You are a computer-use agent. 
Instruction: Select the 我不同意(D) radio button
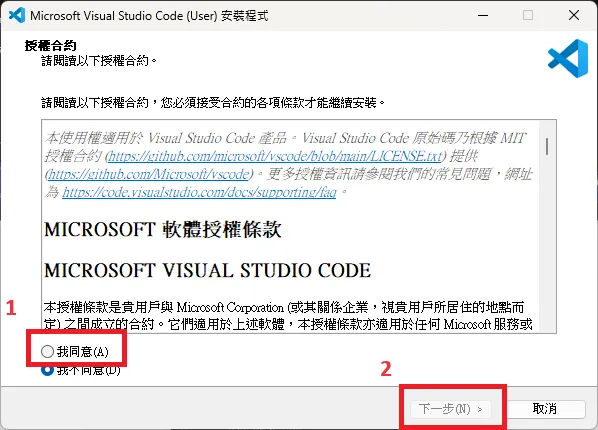pos(47,370)
